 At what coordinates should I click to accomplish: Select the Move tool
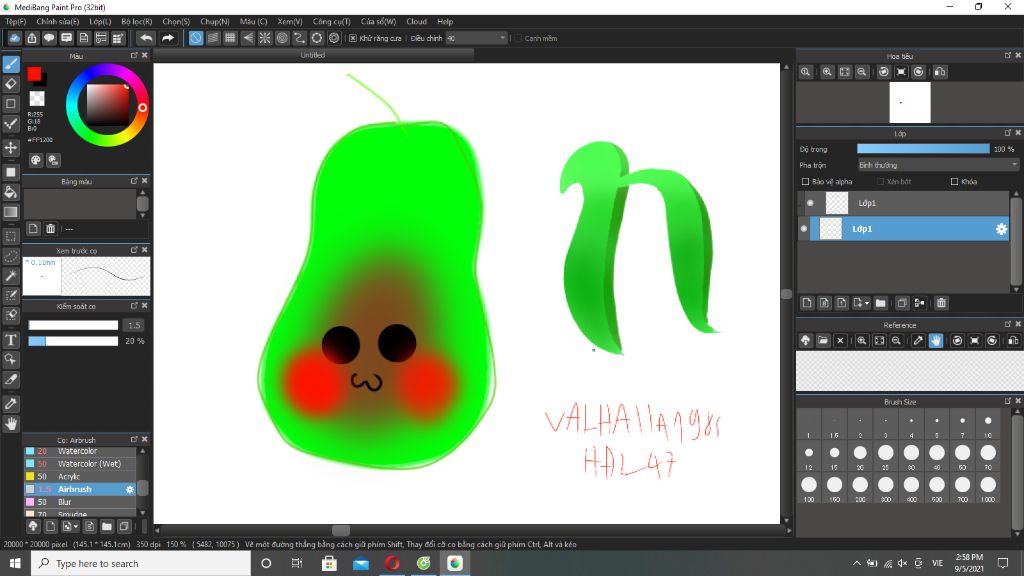[11, 148]
